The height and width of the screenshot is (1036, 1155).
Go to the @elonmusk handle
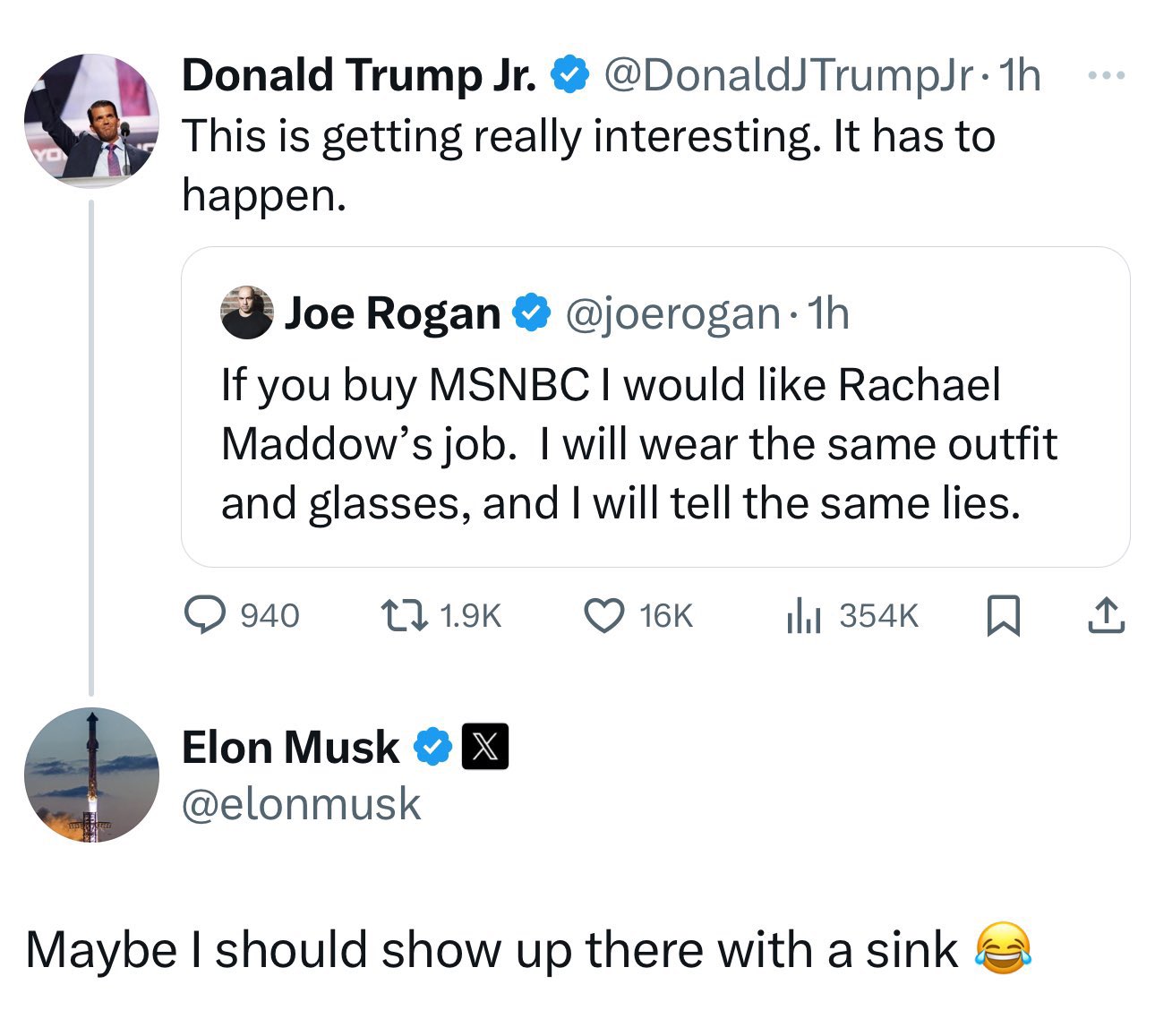pyautogui.click(x=301, y=803)
